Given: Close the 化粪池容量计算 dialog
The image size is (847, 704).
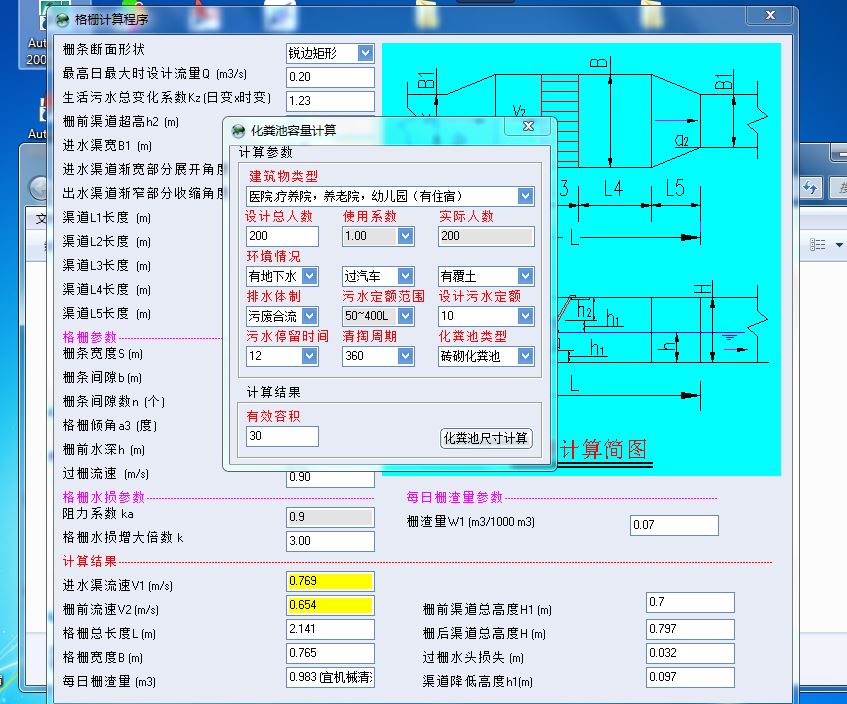Looking at the screenshot, I should (x=528, y=126).
